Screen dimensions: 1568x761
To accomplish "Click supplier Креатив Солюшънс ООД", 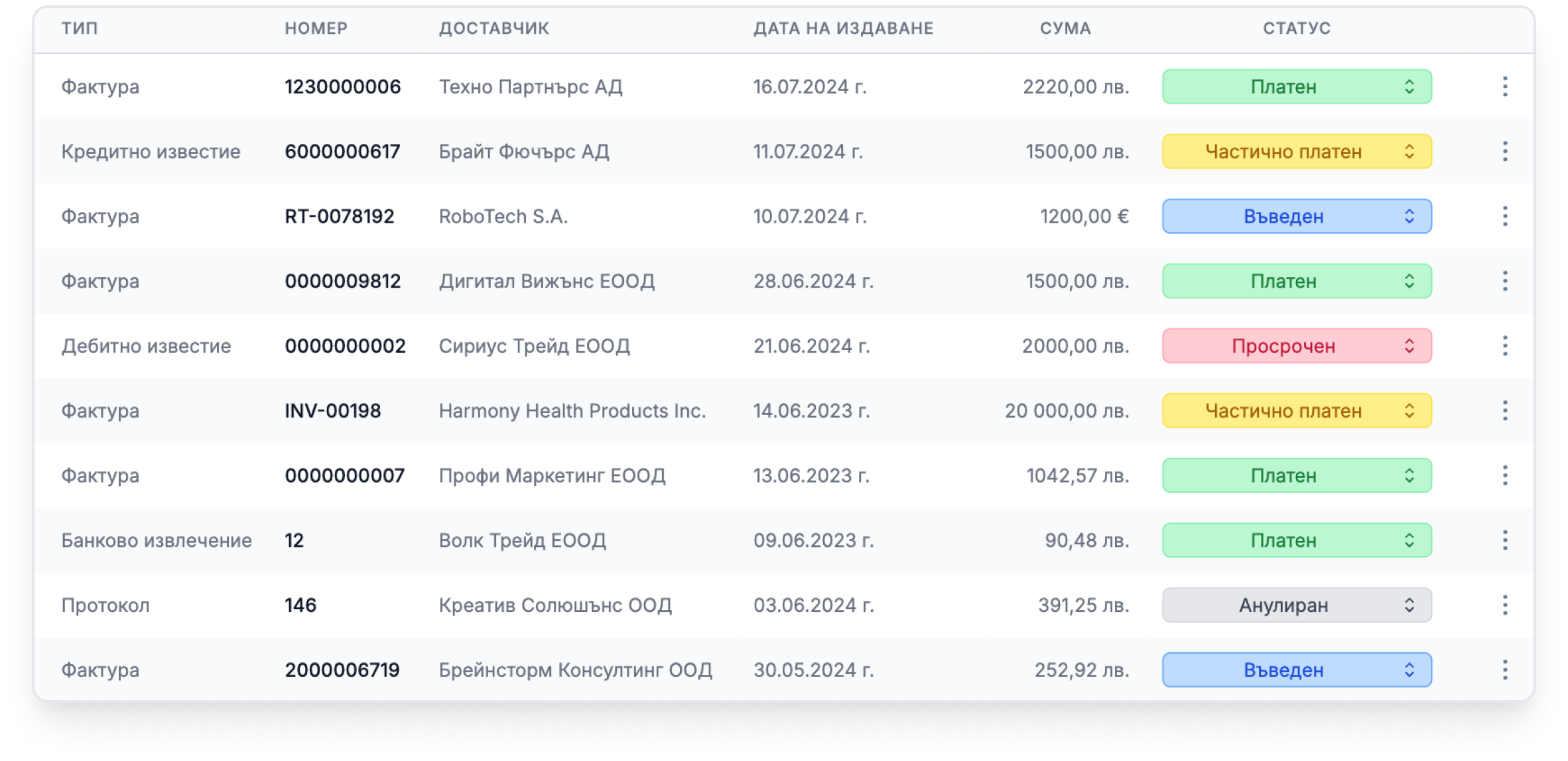I will tap(555, 605).
